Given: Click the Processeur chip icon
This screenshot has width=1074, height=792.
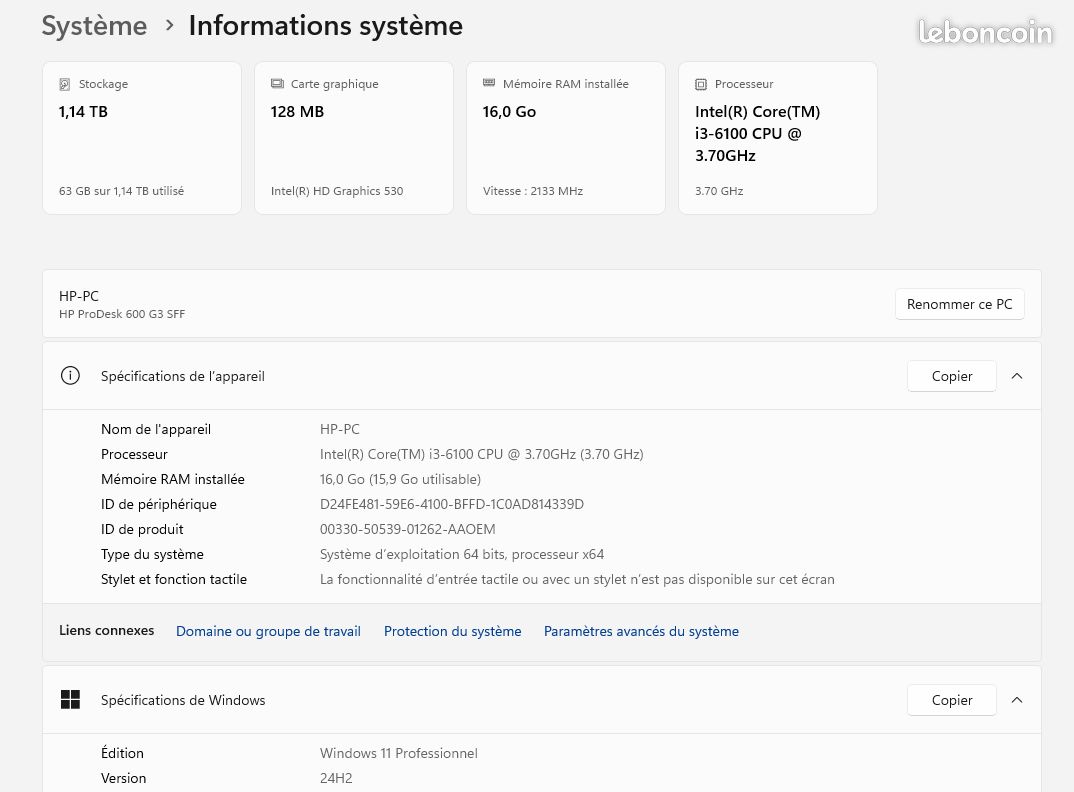Looking at the screenshot, I should point(701,84).
